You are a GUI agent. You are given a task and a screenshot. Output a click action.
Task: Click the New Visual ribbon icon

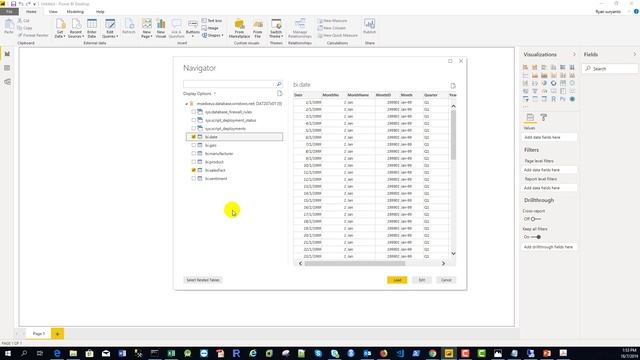(x=161, y=28)
